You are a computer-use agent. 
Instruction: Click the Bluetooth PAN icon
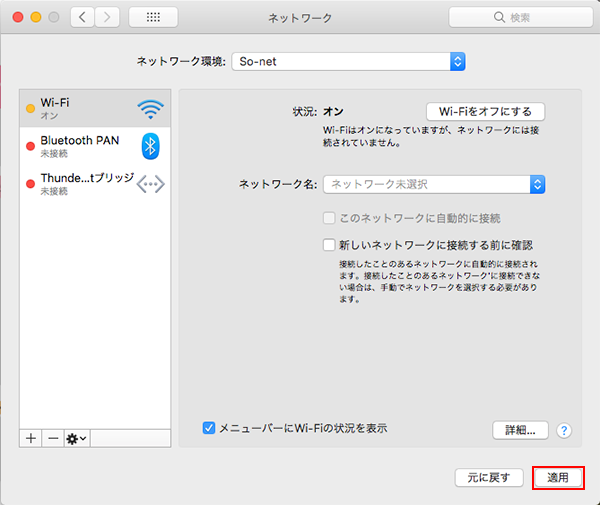pyautogui.click(x=151, y=146)
